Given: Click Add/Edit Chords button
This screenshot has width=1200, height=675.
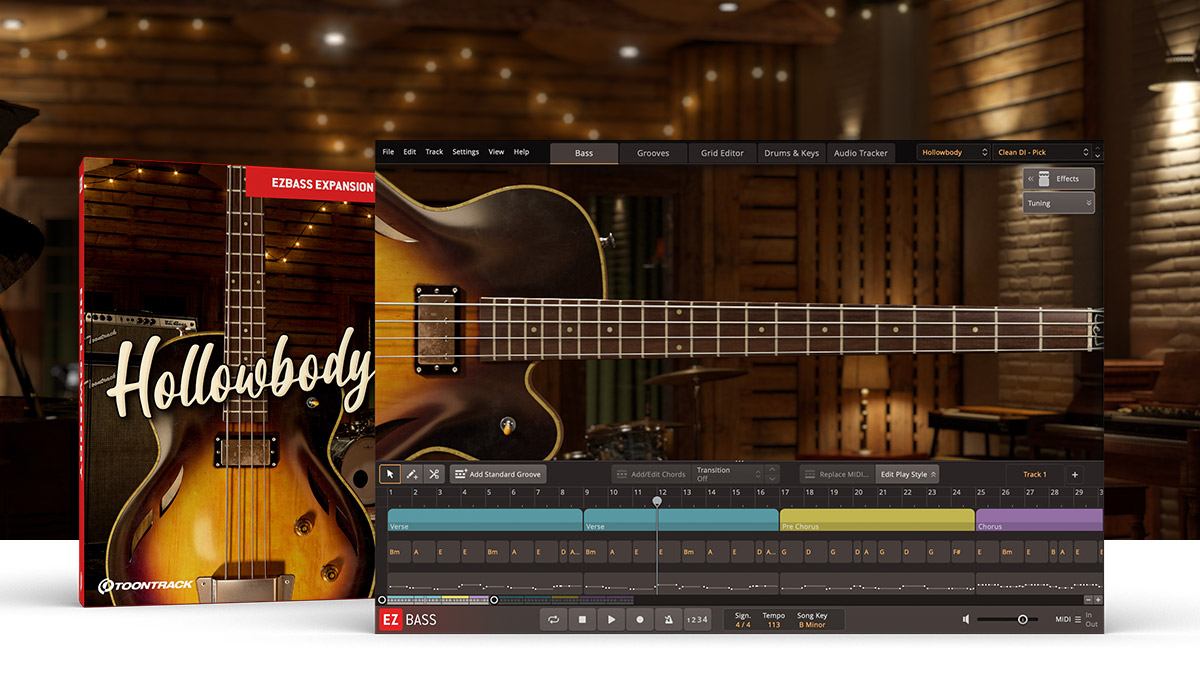Looking at the screenshot, I should coord(650,474).
